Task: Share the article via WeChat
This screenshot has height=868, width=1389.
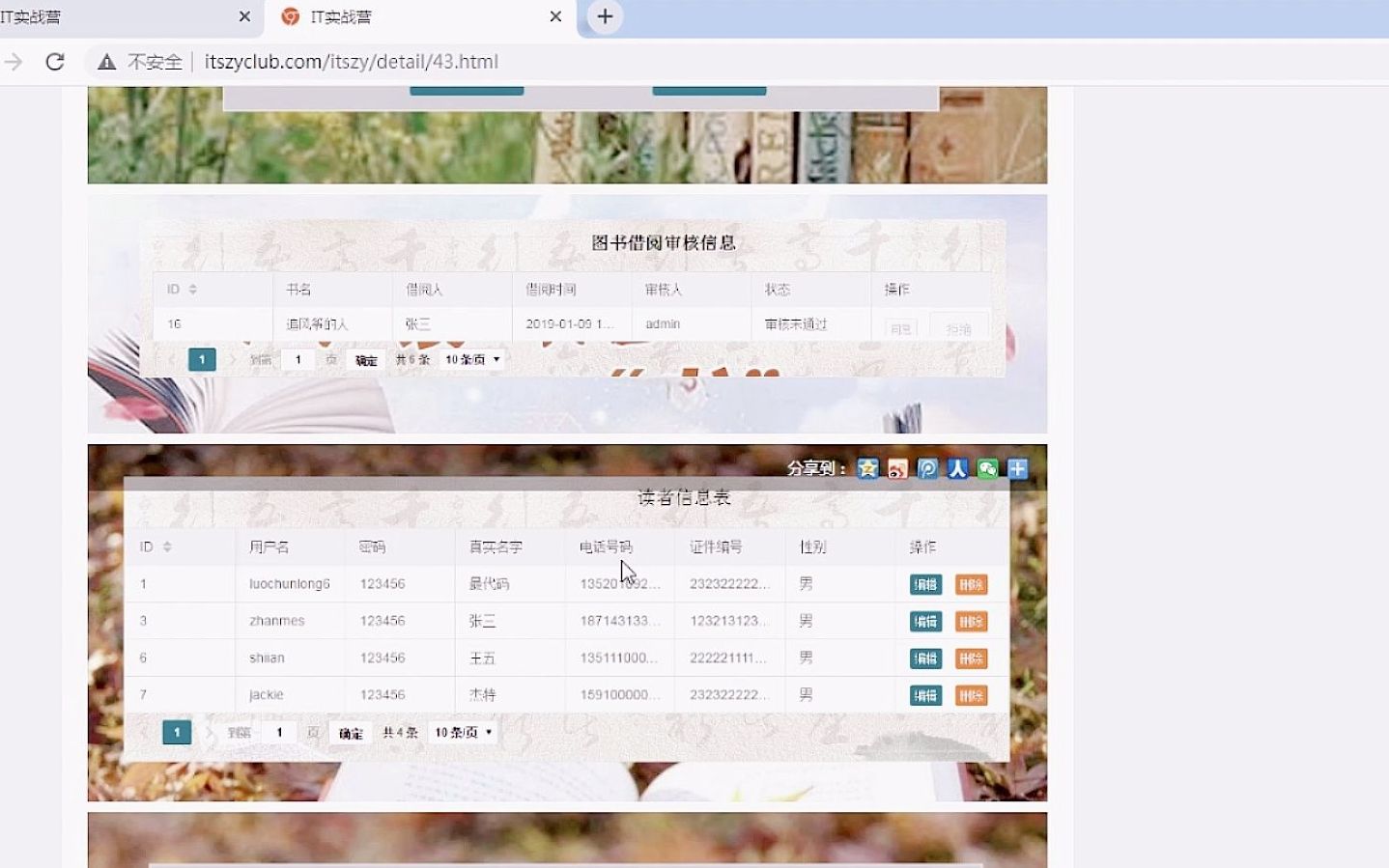Action: 986,468
